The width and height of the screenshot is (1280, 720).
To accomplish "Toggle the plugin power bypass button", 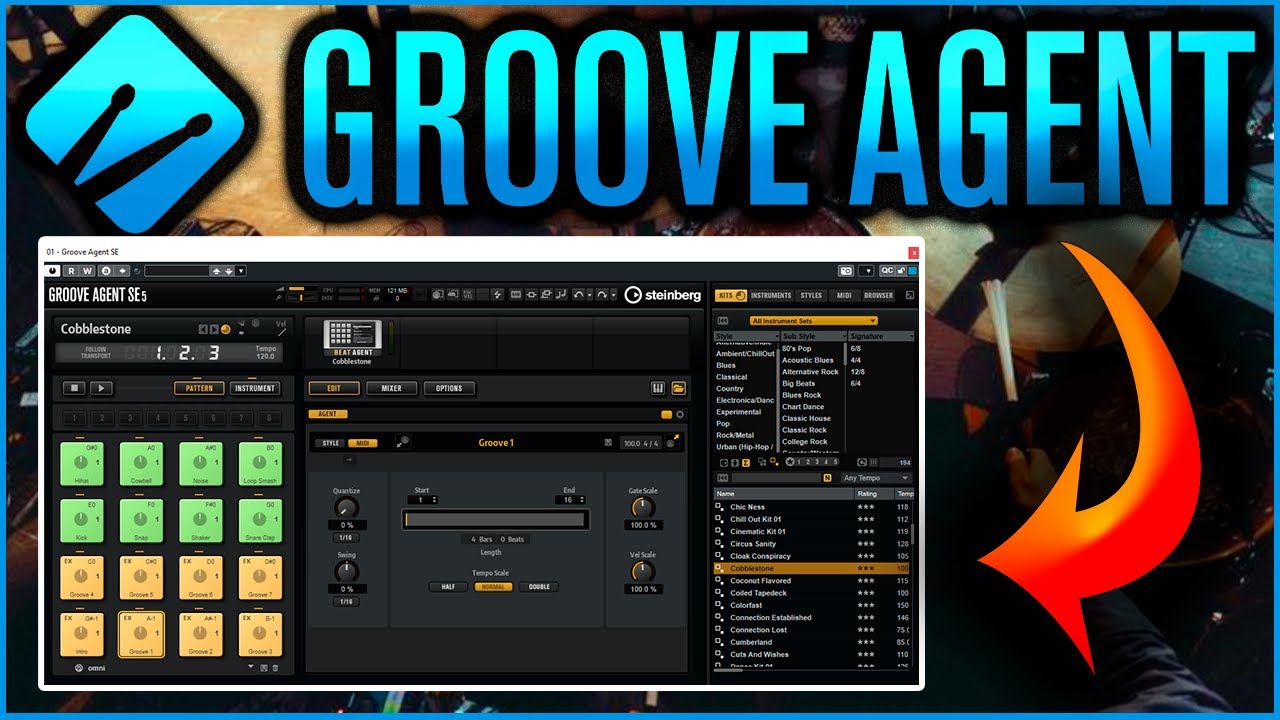I will [53, 271].
